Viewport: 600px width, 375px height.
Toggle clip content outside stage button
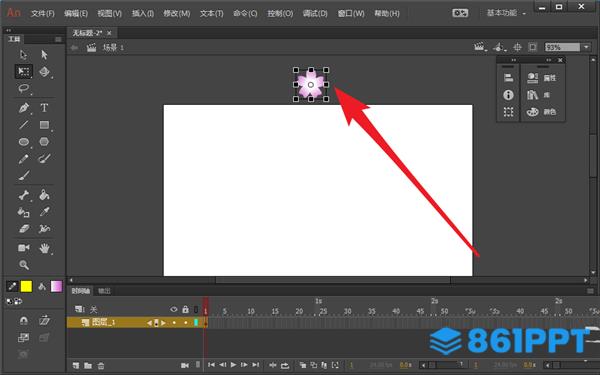(x=533, y=47)
